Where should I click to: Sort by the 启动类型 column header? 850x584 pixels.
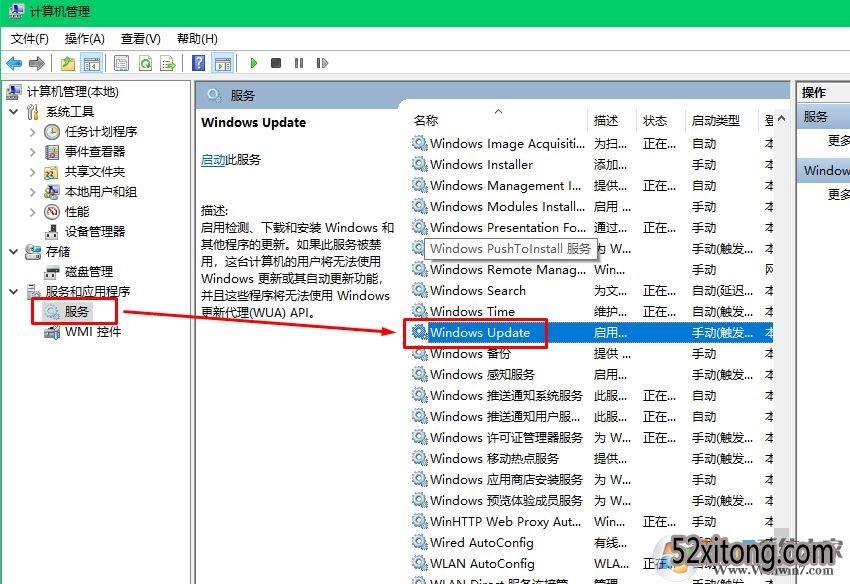pyautogui.click(x=716, y=120)
